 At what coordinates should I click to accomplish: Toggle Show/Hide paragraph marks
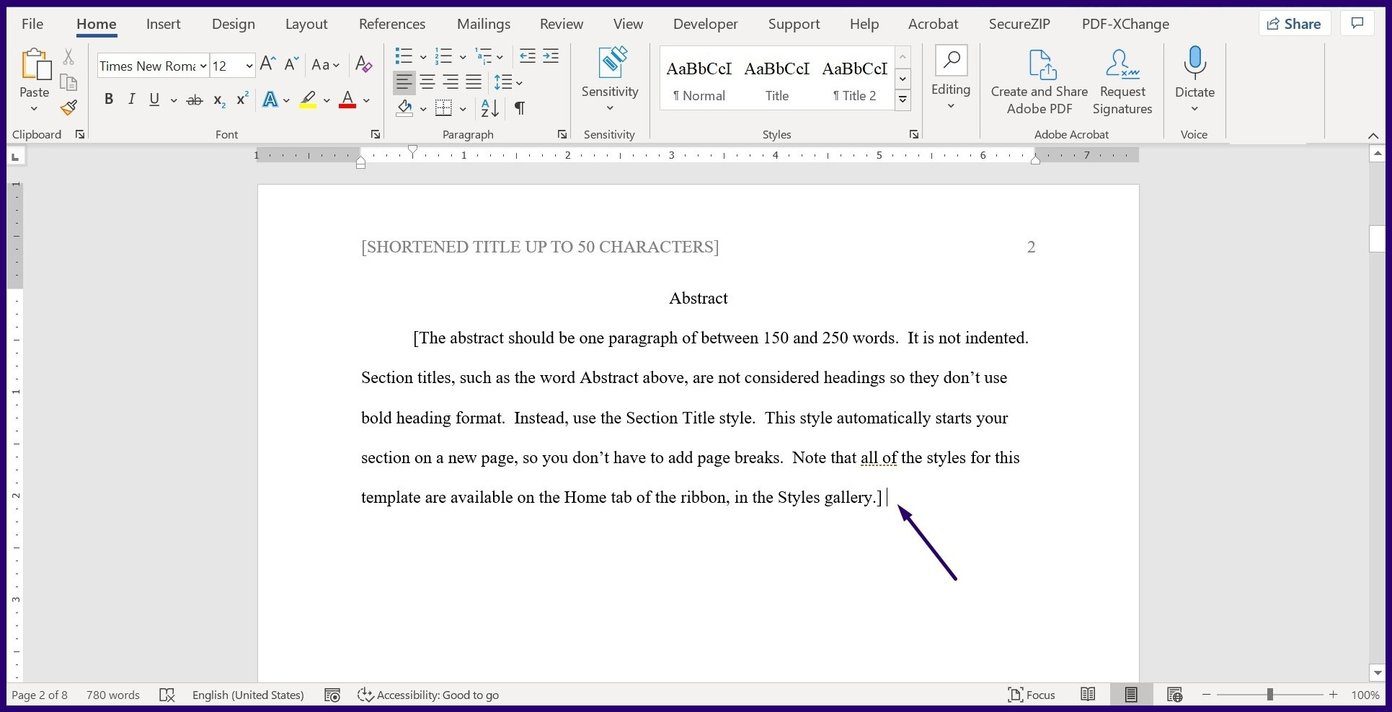(519, 108)
